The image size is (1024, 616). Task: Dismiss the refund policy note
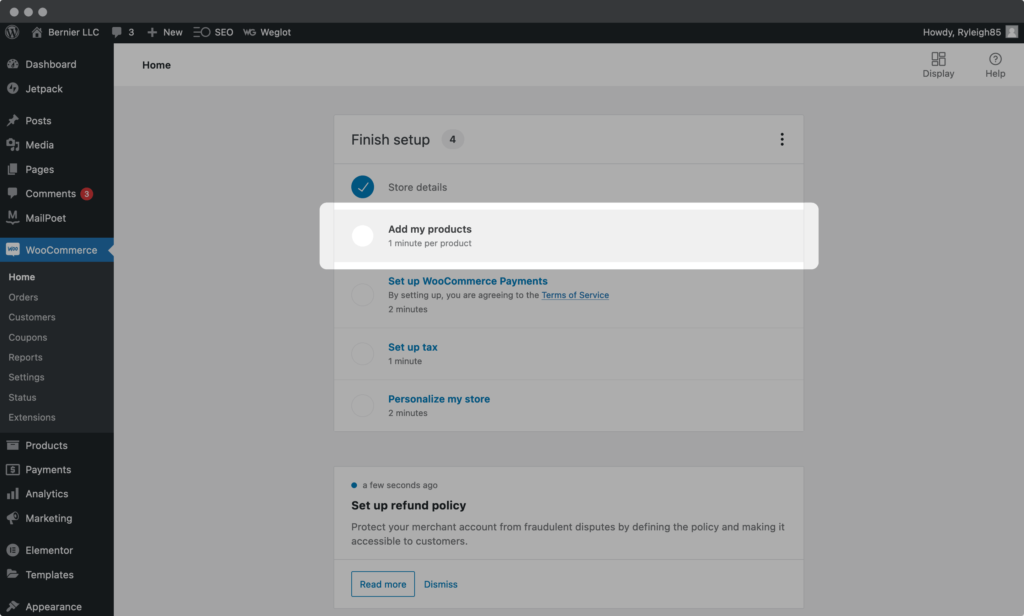click(441, 584)
